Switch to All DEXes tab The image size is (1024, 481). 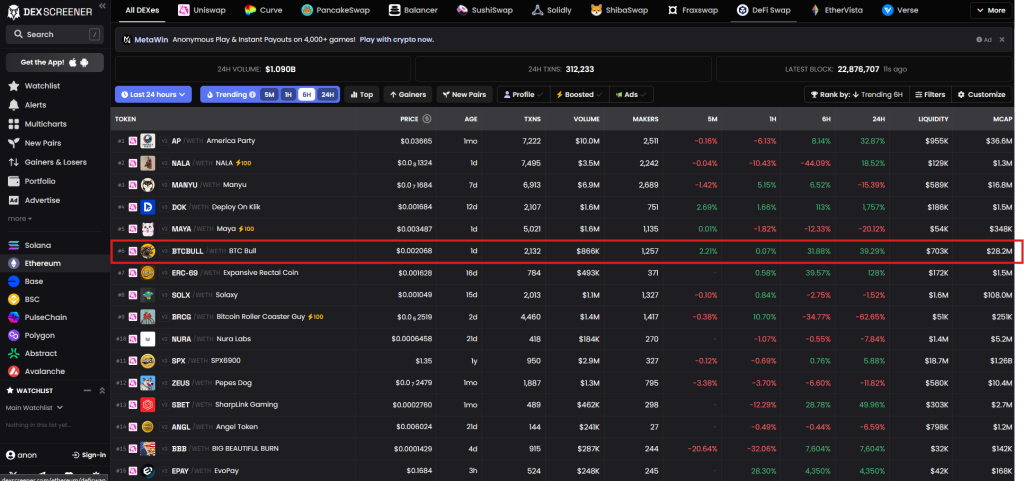(142, 10)
